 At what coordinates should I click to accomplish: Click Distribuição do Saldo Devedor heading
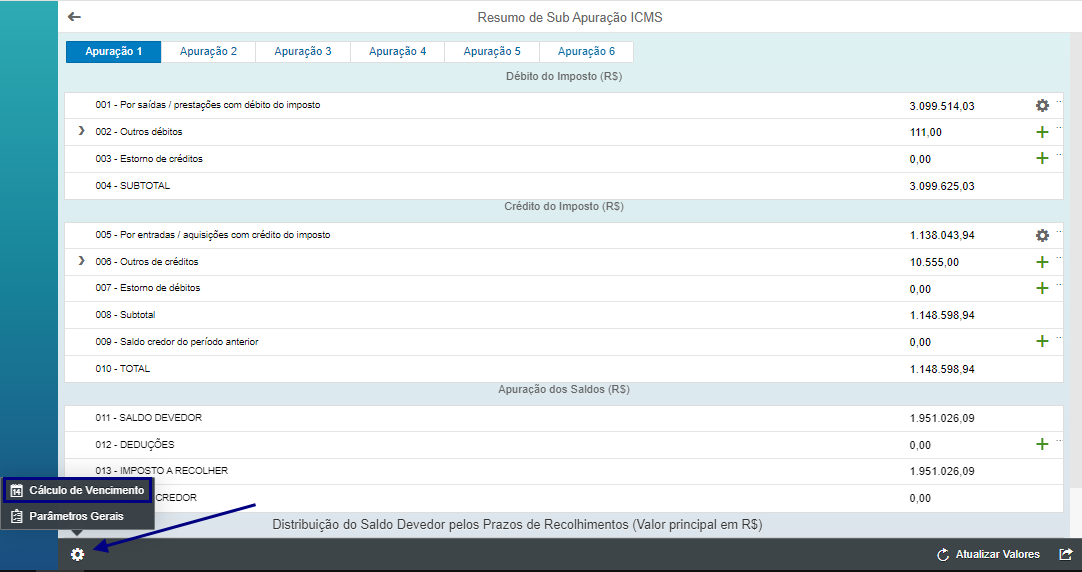[x=517, y=524]
